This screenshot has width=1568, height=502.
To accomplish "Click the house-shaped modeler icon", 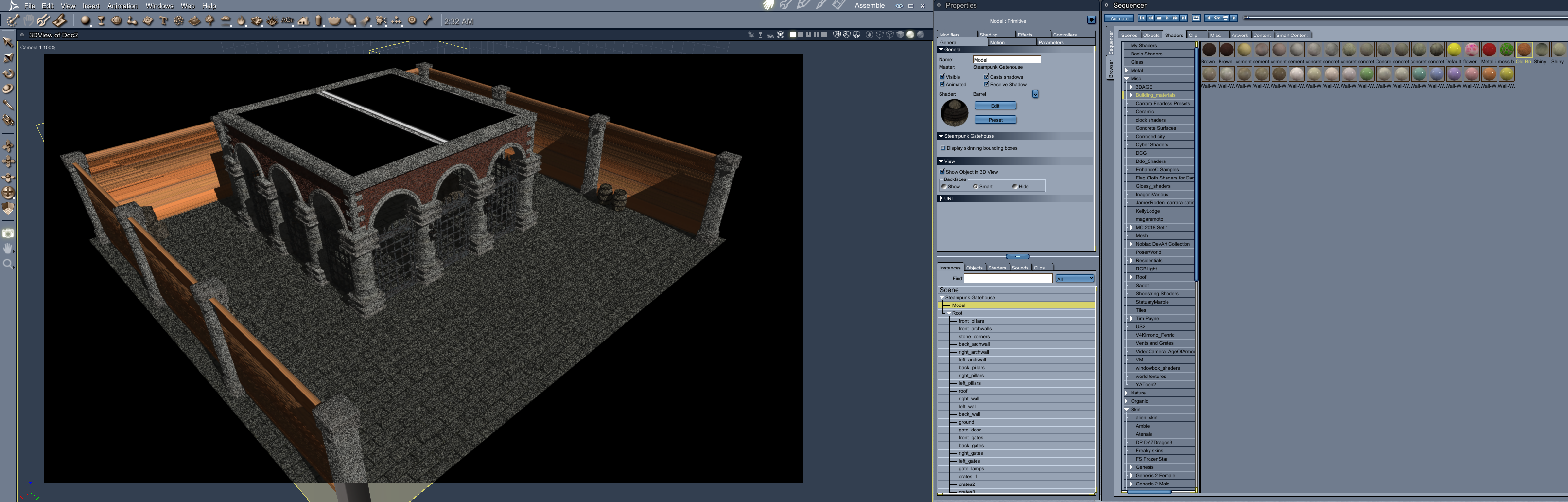I will (304, 21).
